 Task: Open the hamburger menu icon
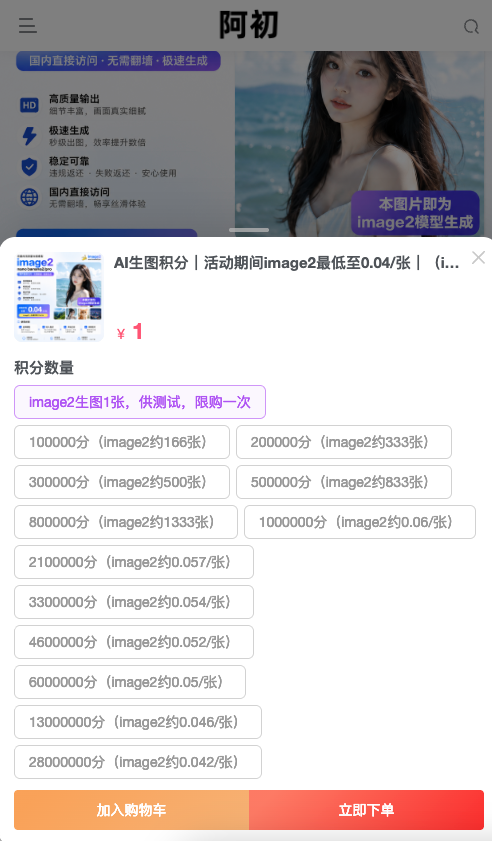coord(27,25)
